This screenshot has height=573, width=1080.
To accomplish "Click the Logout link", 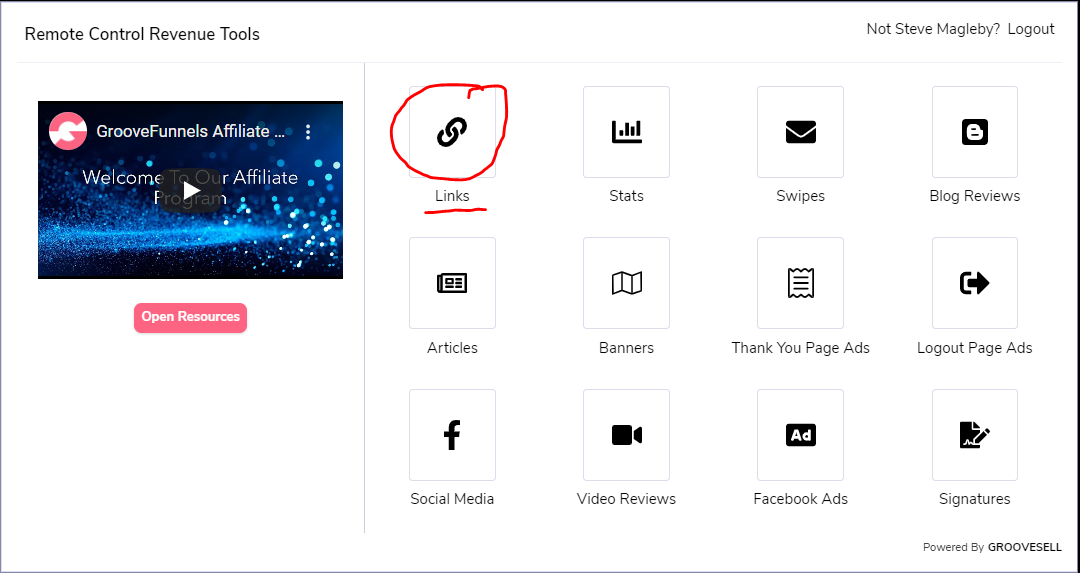I will coord(1030,29).
